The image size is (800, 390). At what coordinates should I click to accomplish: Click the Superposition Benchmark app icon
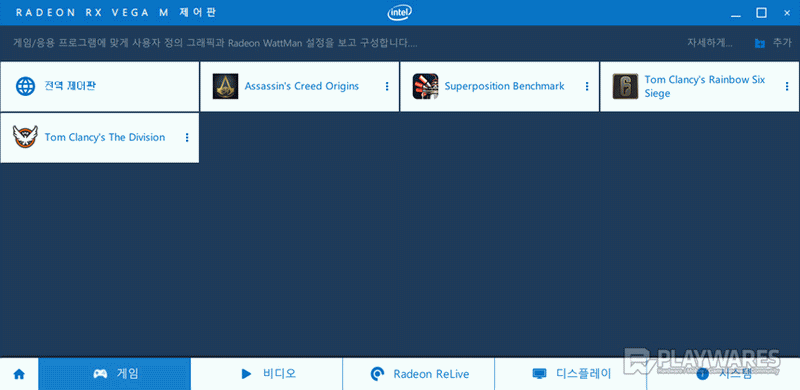pyautogui.click(x=425, y=86)
